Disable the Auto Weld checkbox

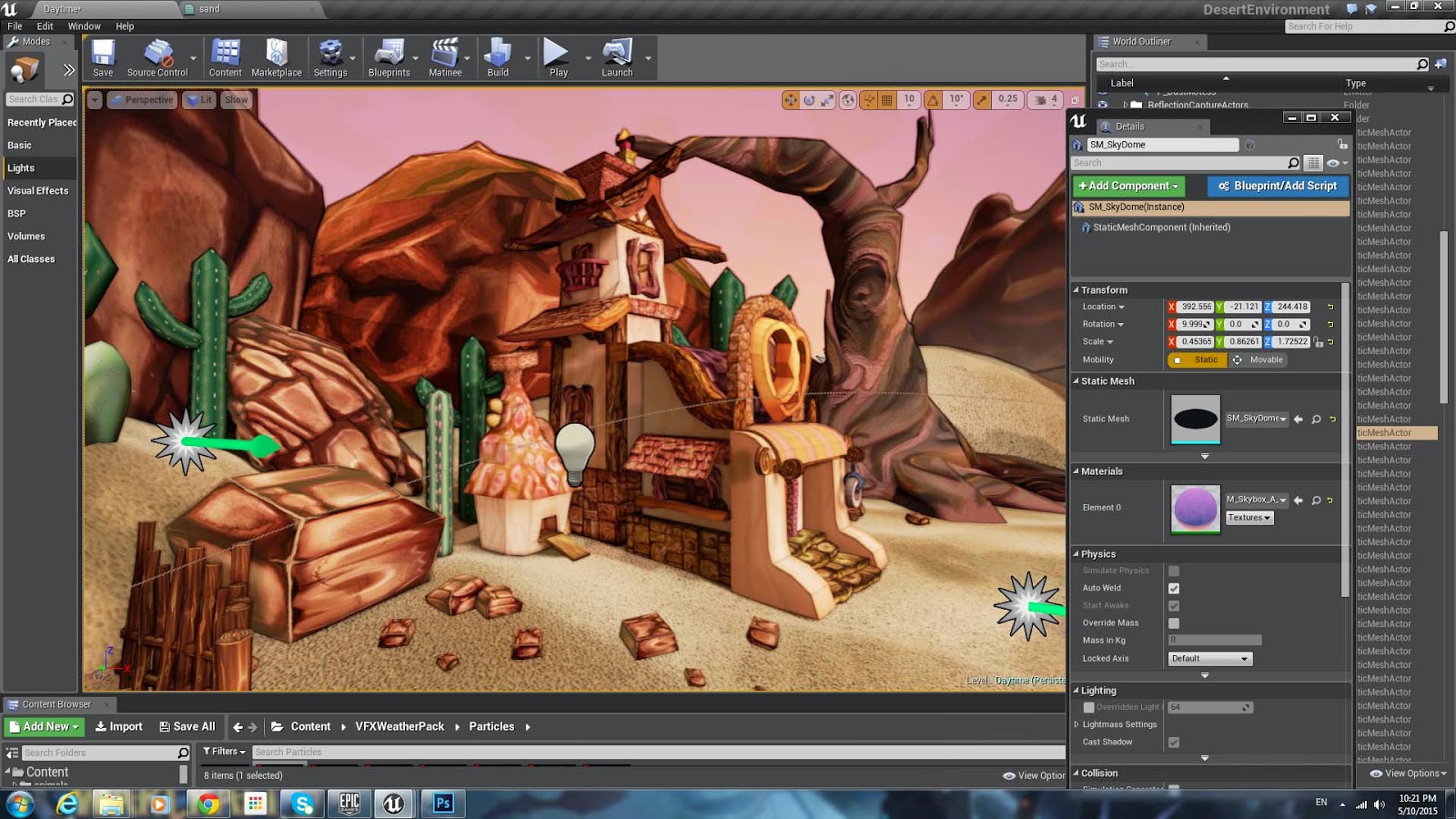pyautogui.click(x=1174, y=588)
